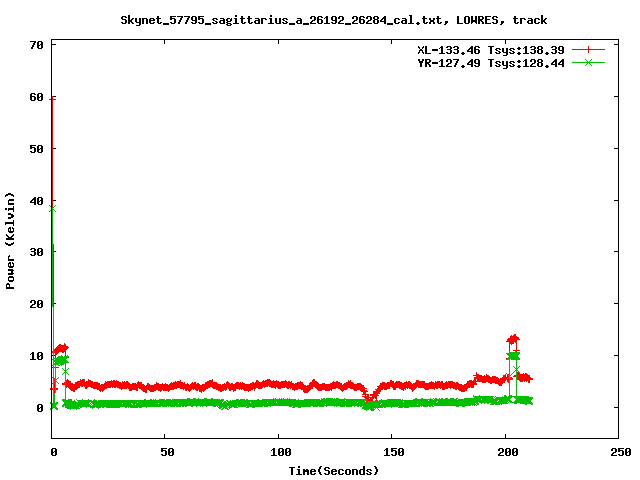Click the y-axis tick label 60
This screenshot has width=640, height=480.
pos(36,97)
